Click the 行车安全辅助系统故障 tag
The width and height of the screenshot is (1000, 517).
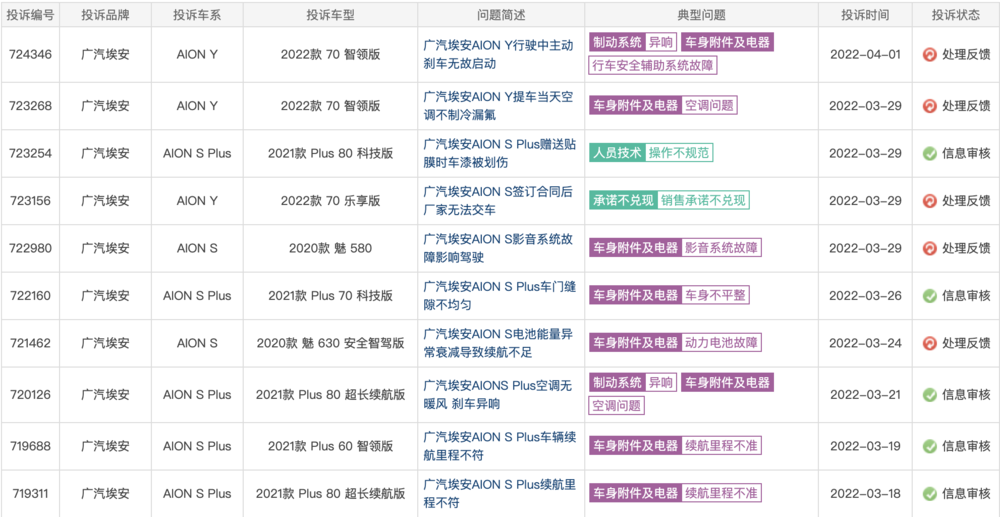(x=652, y=65)
